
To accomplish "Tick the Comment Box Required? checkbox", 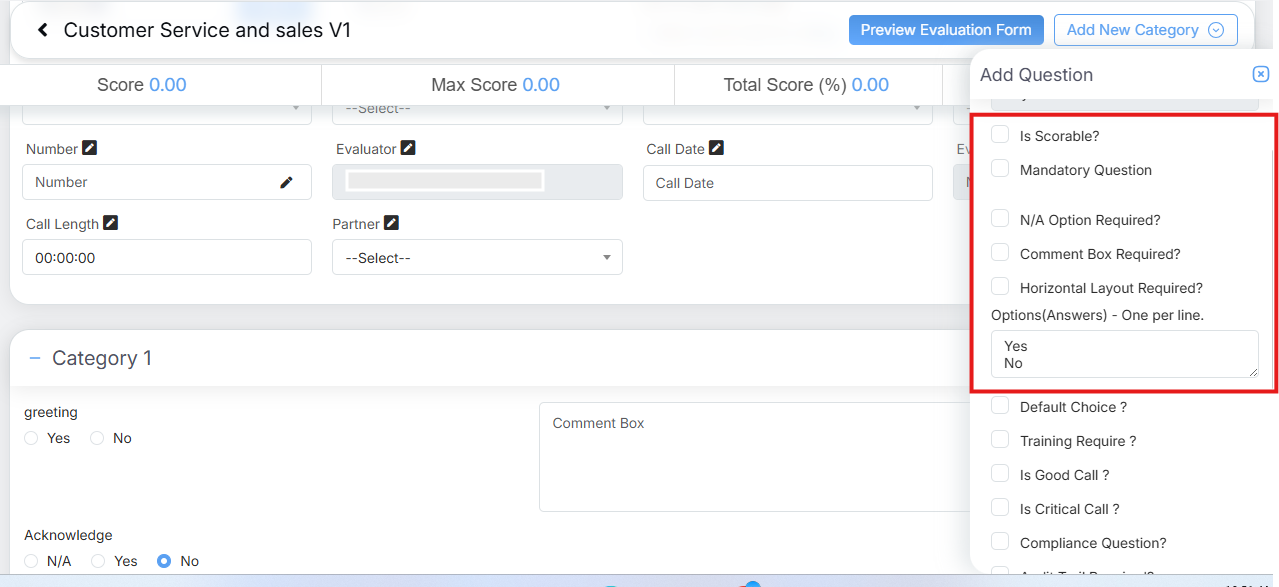I will tap(1000, 253).
